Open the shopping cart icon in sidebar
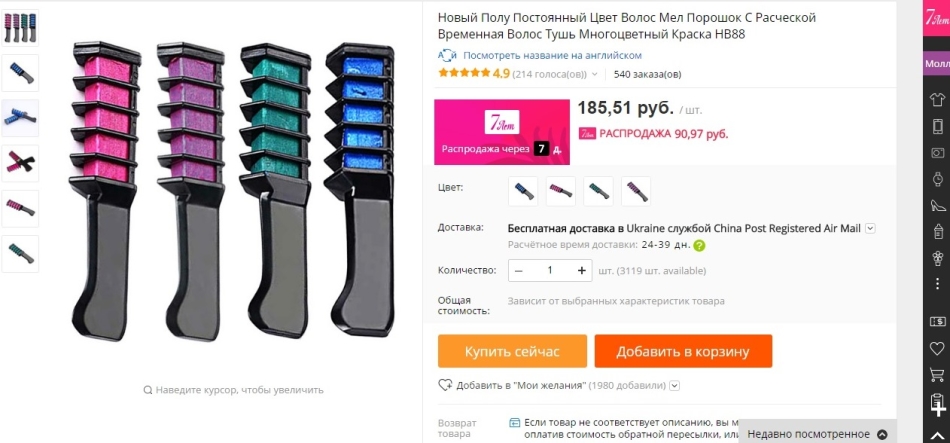This screenshot has width=950, height=443. [937, 375]
